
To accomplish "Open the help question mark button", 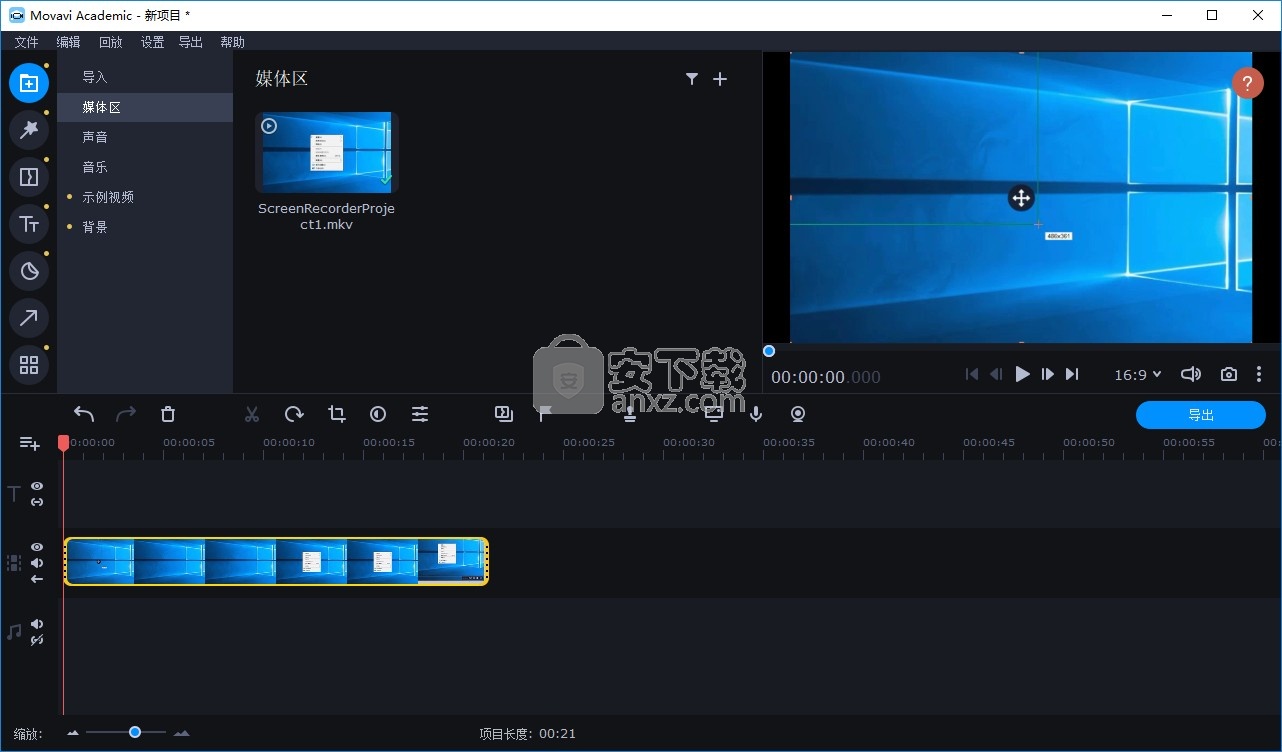I will [1247, 83].
